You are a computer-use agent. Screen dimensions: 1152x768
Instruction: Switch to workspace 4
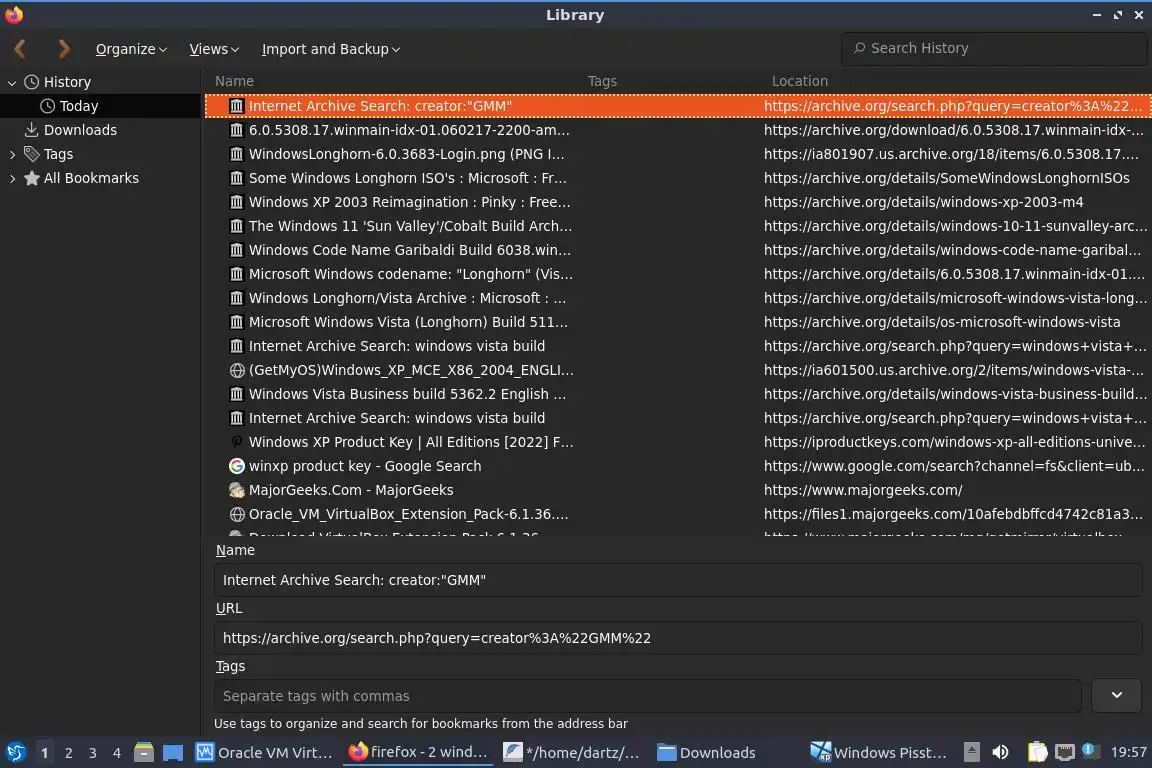tap(117, 753)
